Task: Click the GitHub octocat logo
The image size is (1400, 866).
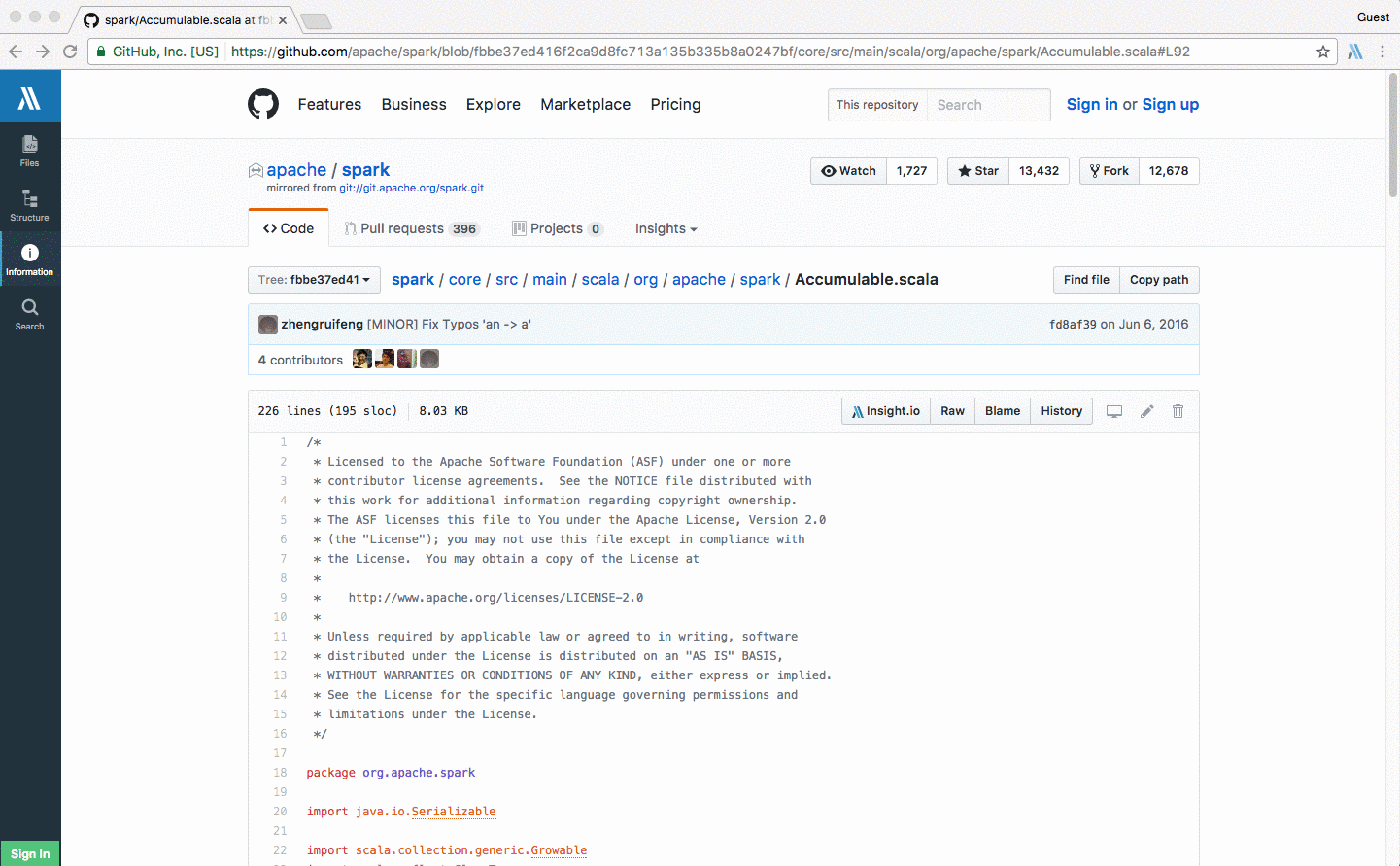Action: click(262, 104)
